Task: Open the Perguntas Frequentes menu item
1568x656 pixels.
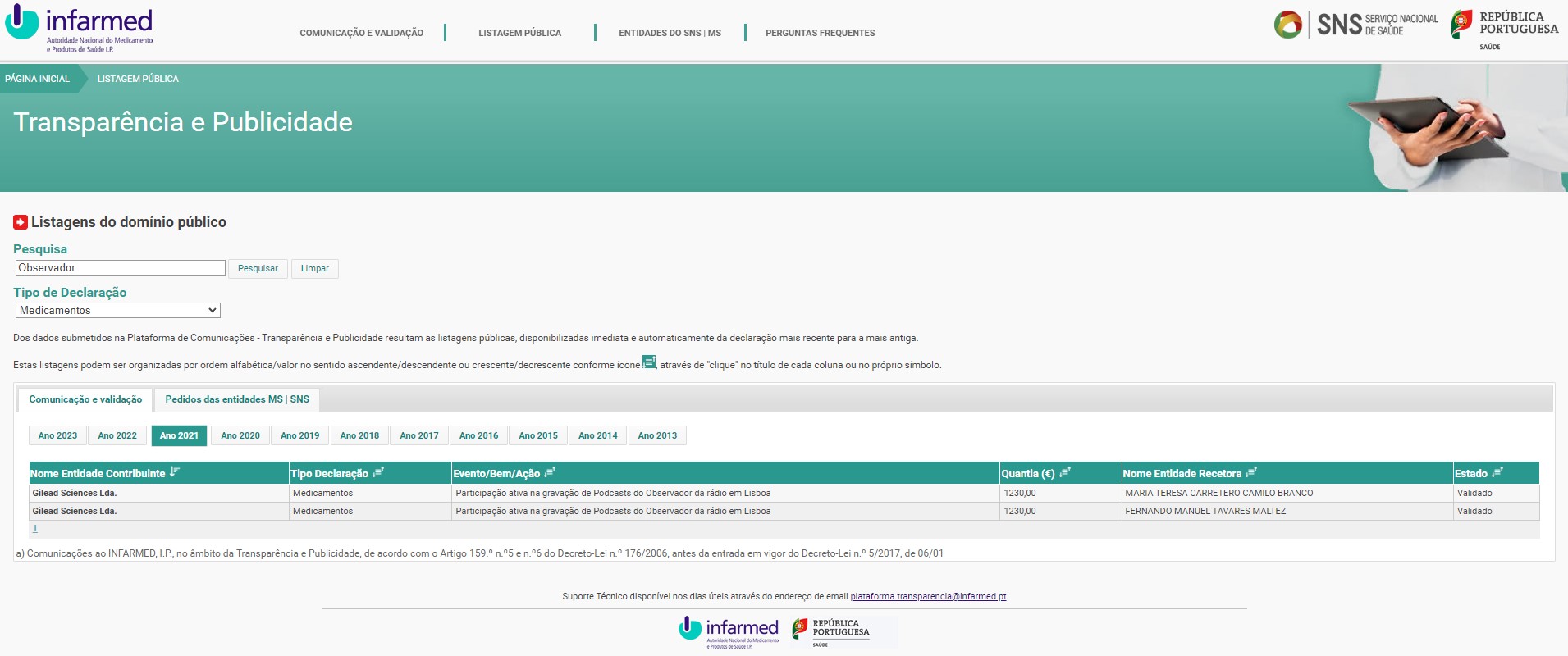Action: [820, 33]
